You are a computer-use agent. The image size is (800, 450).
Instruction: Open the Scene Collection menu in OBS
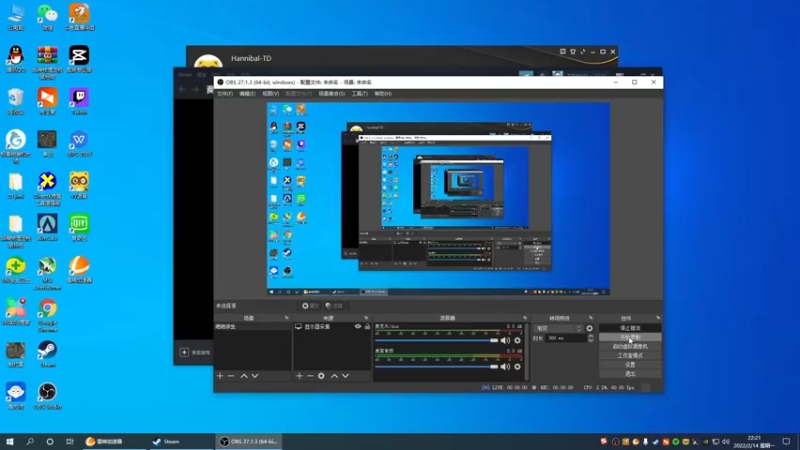point(332,94)
